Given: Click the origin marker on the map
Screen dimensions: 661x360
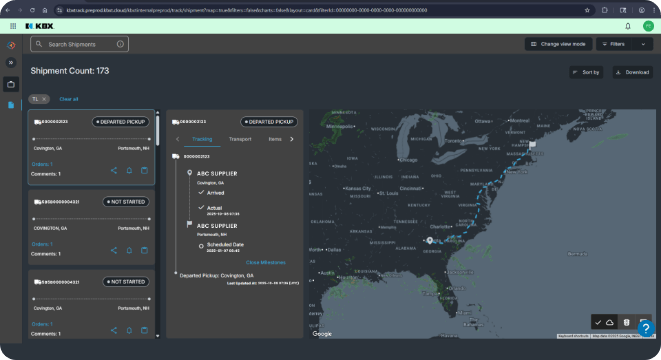Looking at the screenshot, I should click(x=430, y=240).
